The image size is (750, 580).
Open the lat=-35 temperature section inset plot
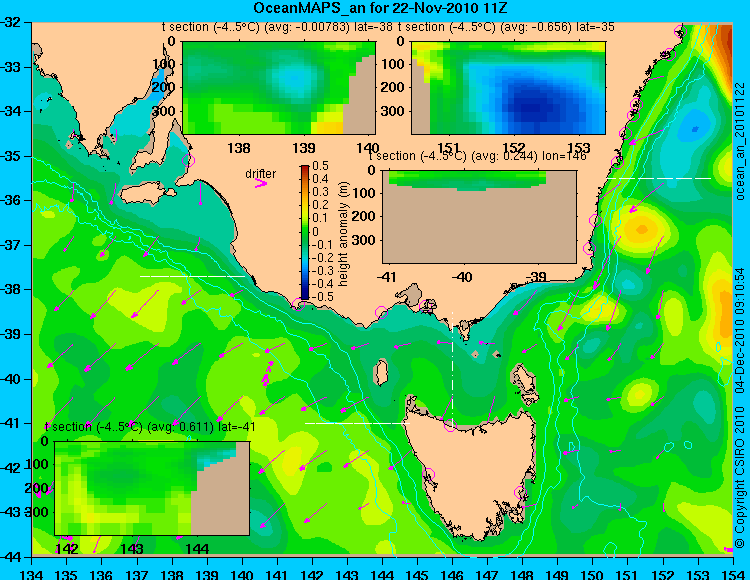508,88
